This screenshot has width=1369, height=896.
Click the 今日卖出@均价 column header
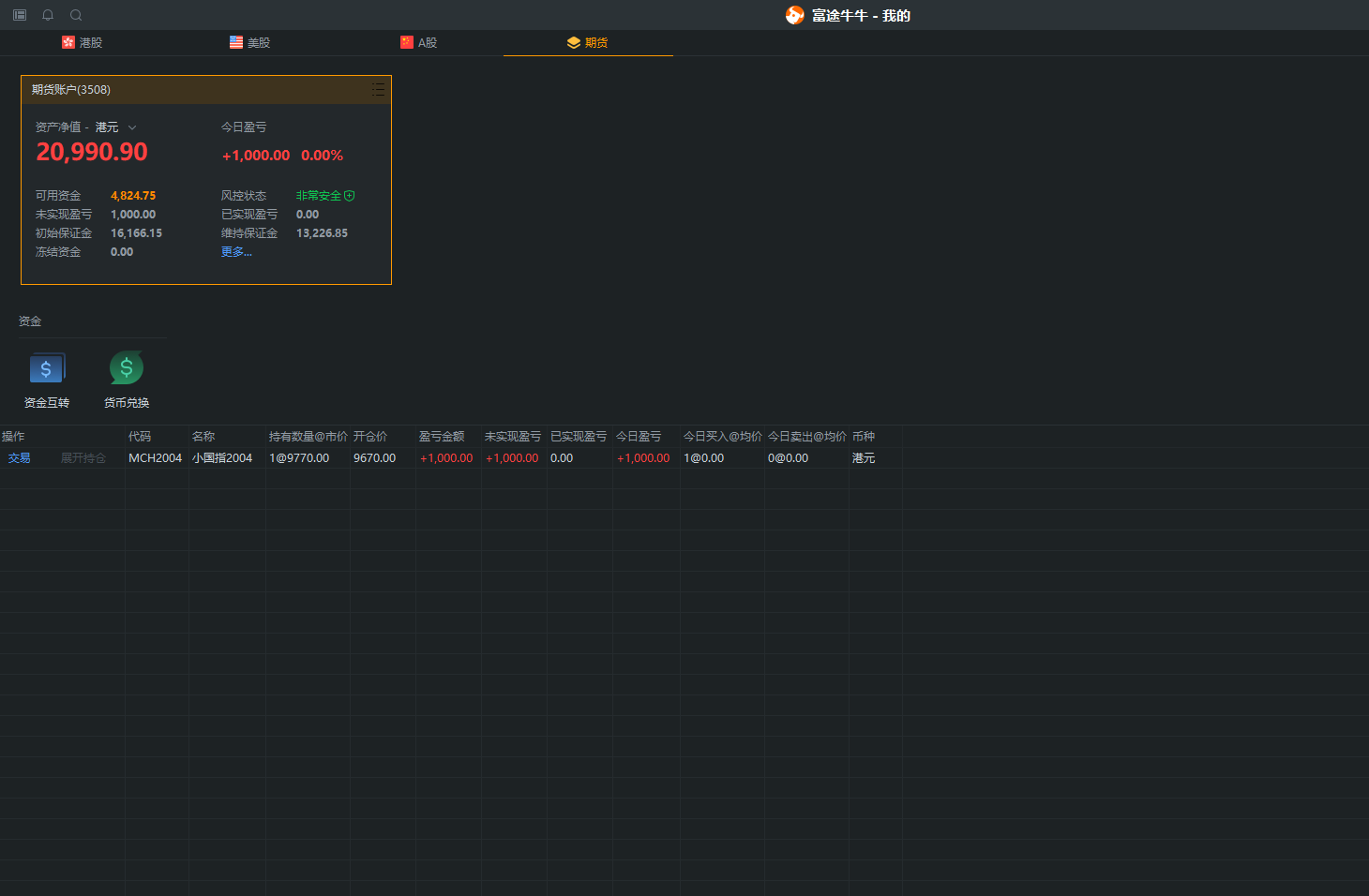(807, 437)
